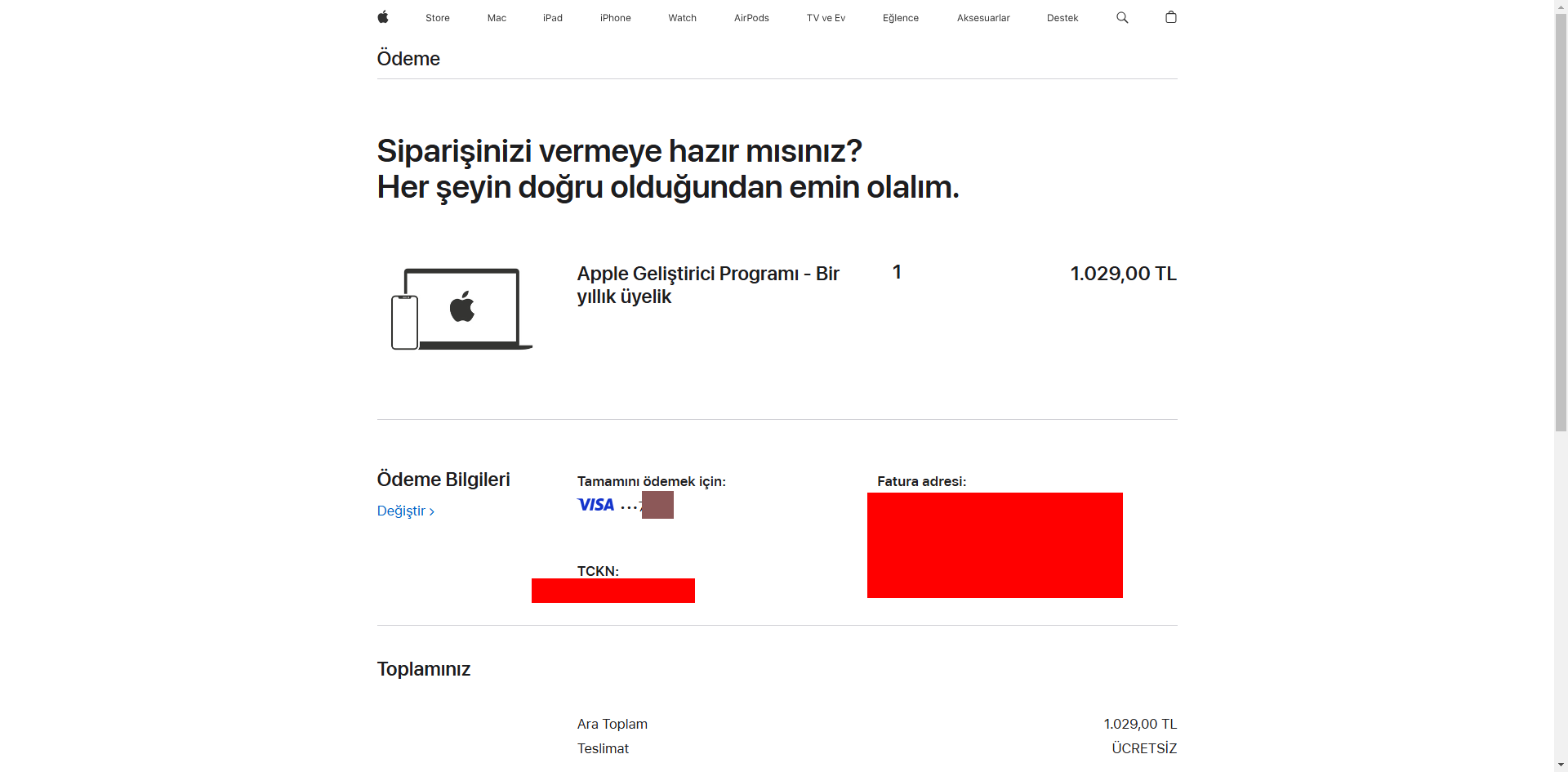Open the Aksesuarlar menu
This screenshot has width=1568, height=772.
tap(983, 18)
